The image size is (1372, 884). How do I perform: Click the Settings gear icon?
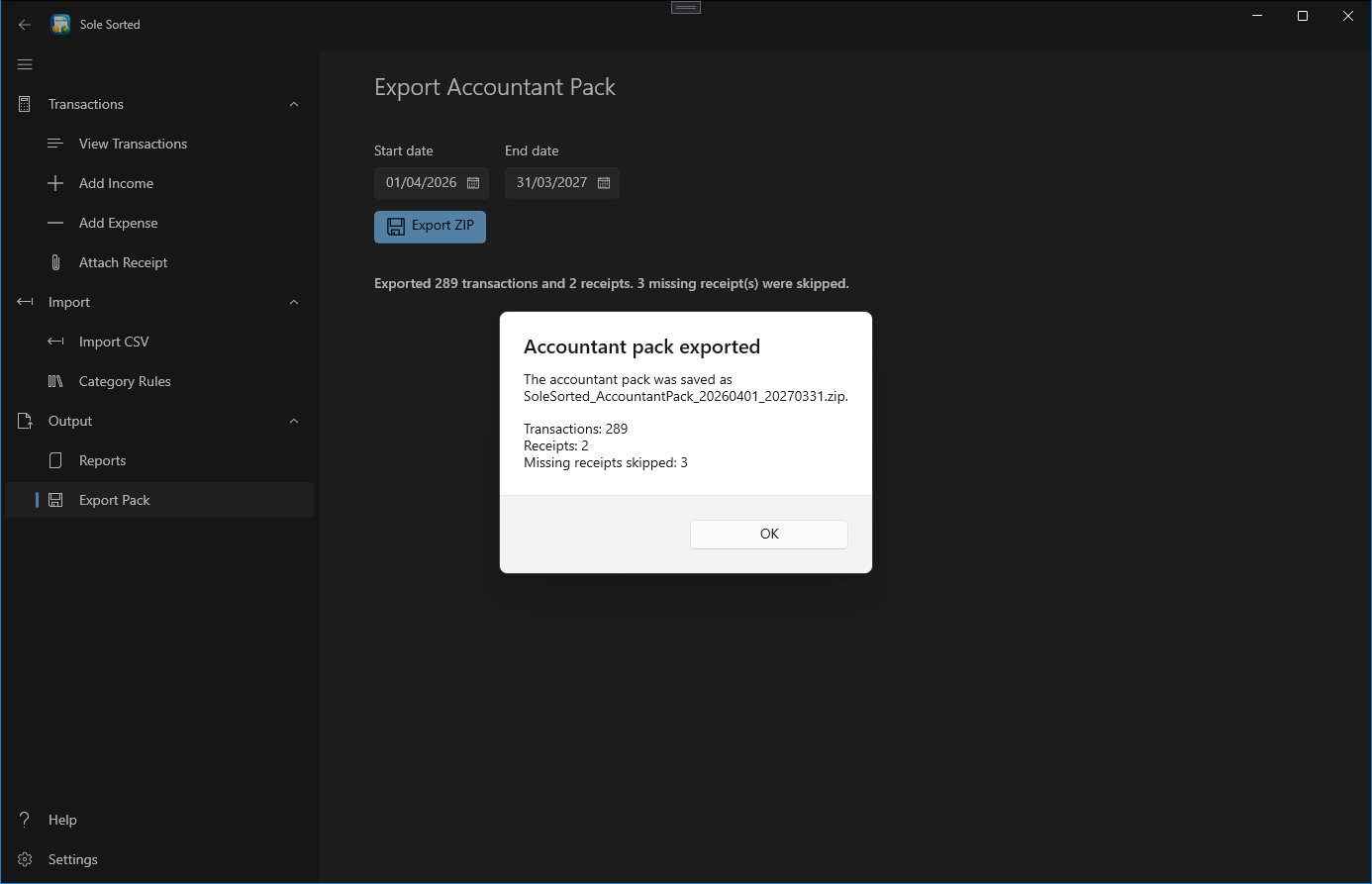click(25, 859)
